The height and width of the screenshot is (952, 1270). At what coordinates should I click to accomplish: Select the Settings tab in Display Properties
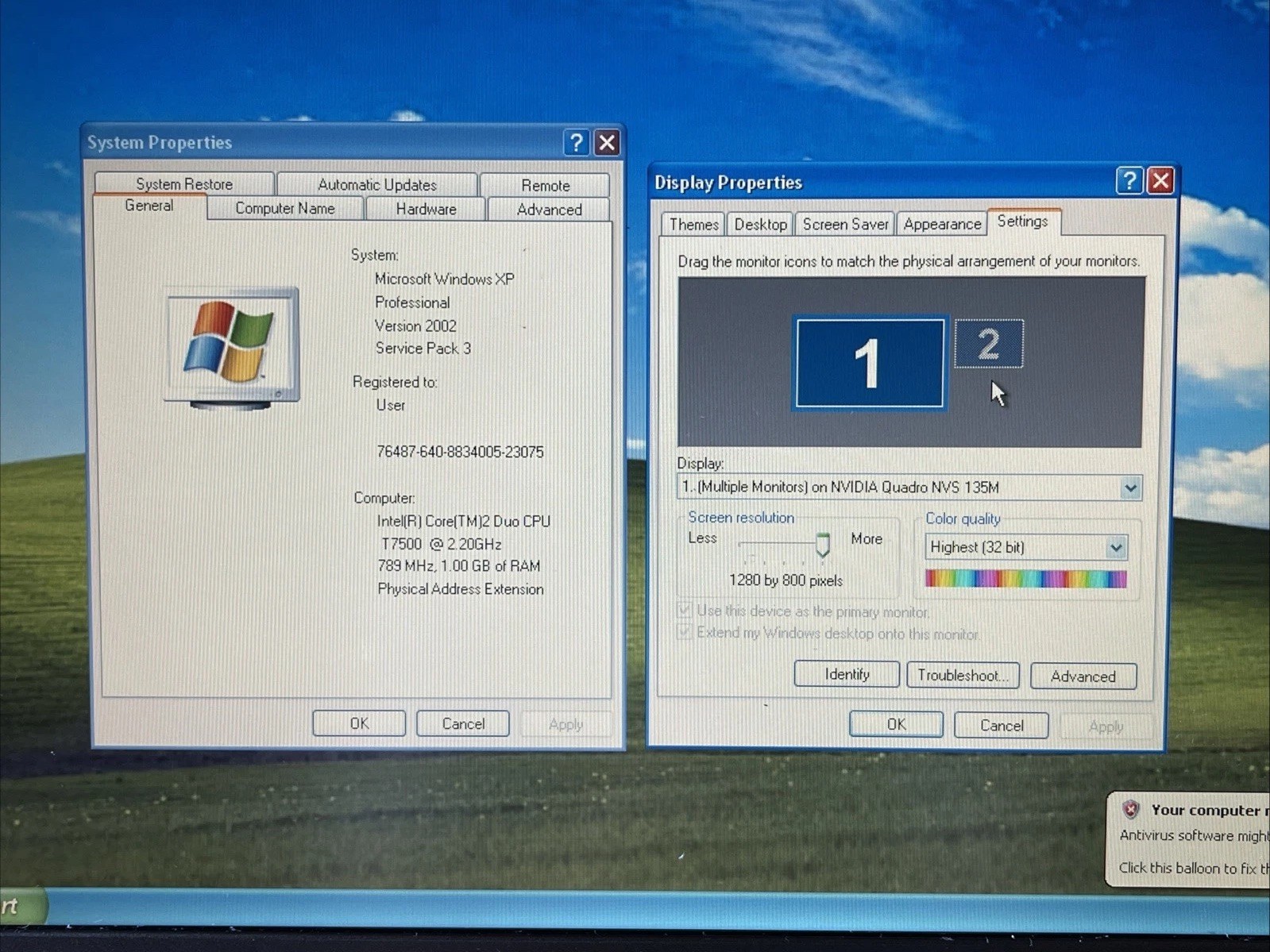tap(1023, 222)
